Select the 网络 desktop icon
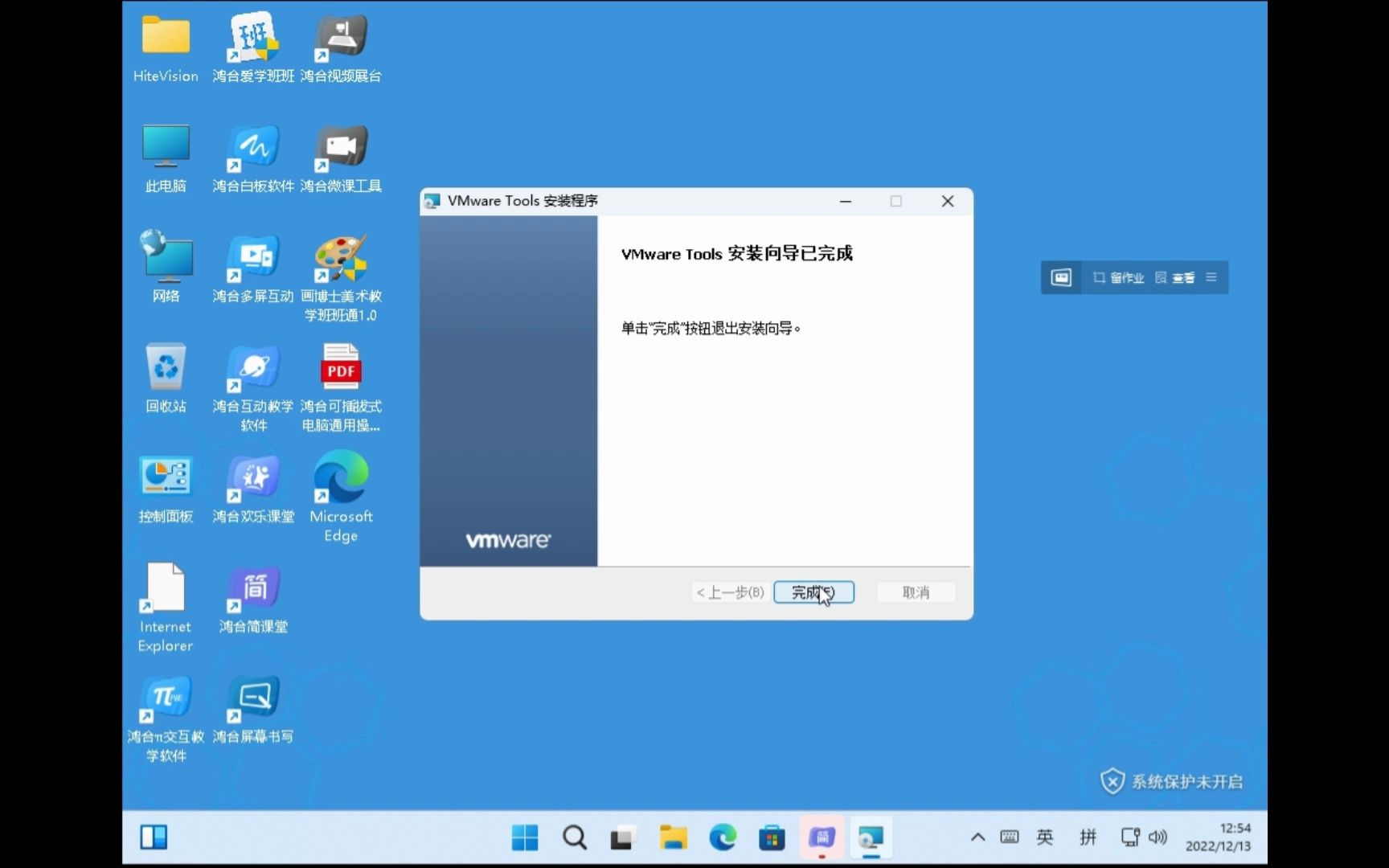The height and width of the screenshot is (868, 1389). tap(166, 268)
